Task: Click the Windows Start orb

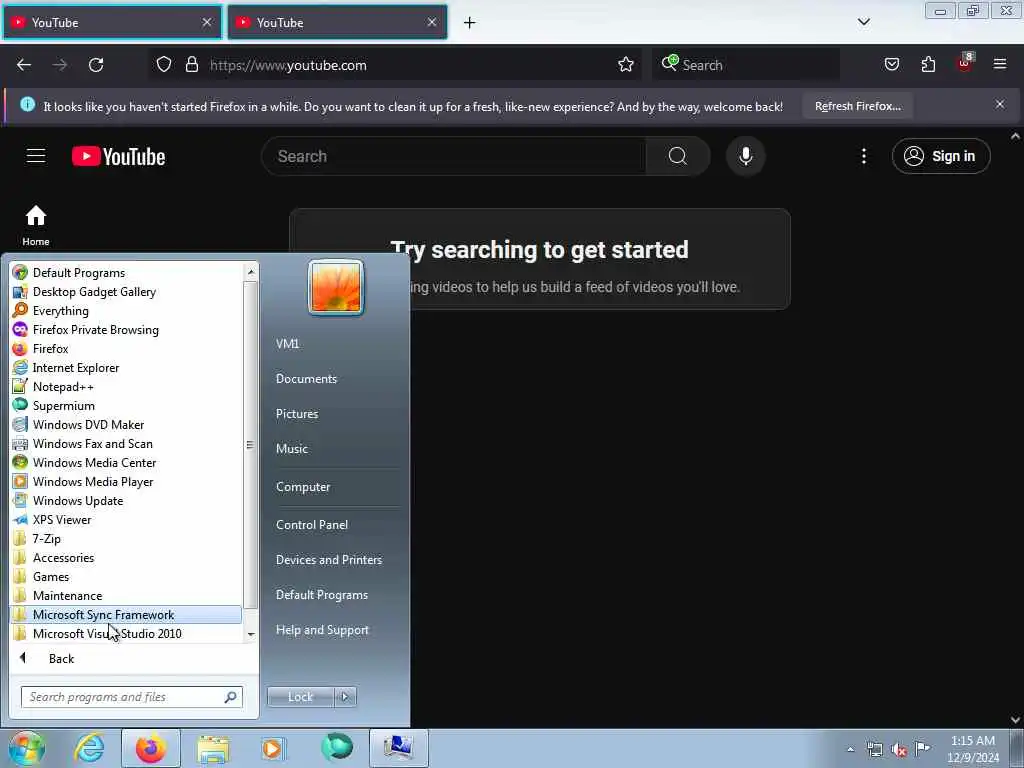Action: pyautogui.click(x=26, y=748)
